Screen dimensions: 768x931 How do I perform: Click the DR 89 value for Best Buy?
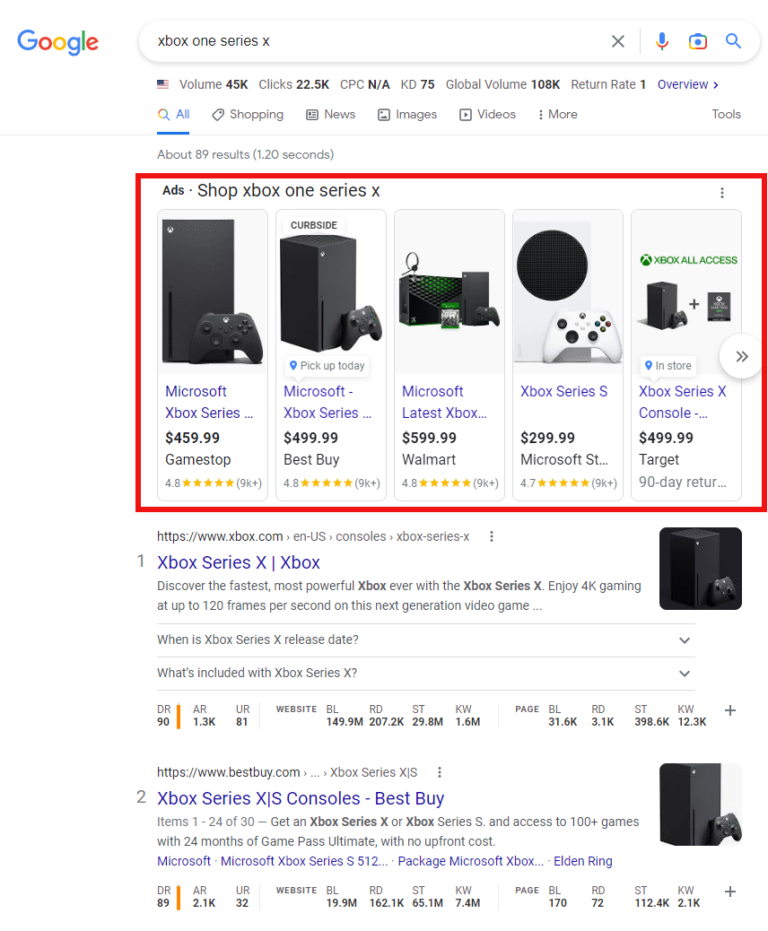pyautogui.click(x=163, y=902)
